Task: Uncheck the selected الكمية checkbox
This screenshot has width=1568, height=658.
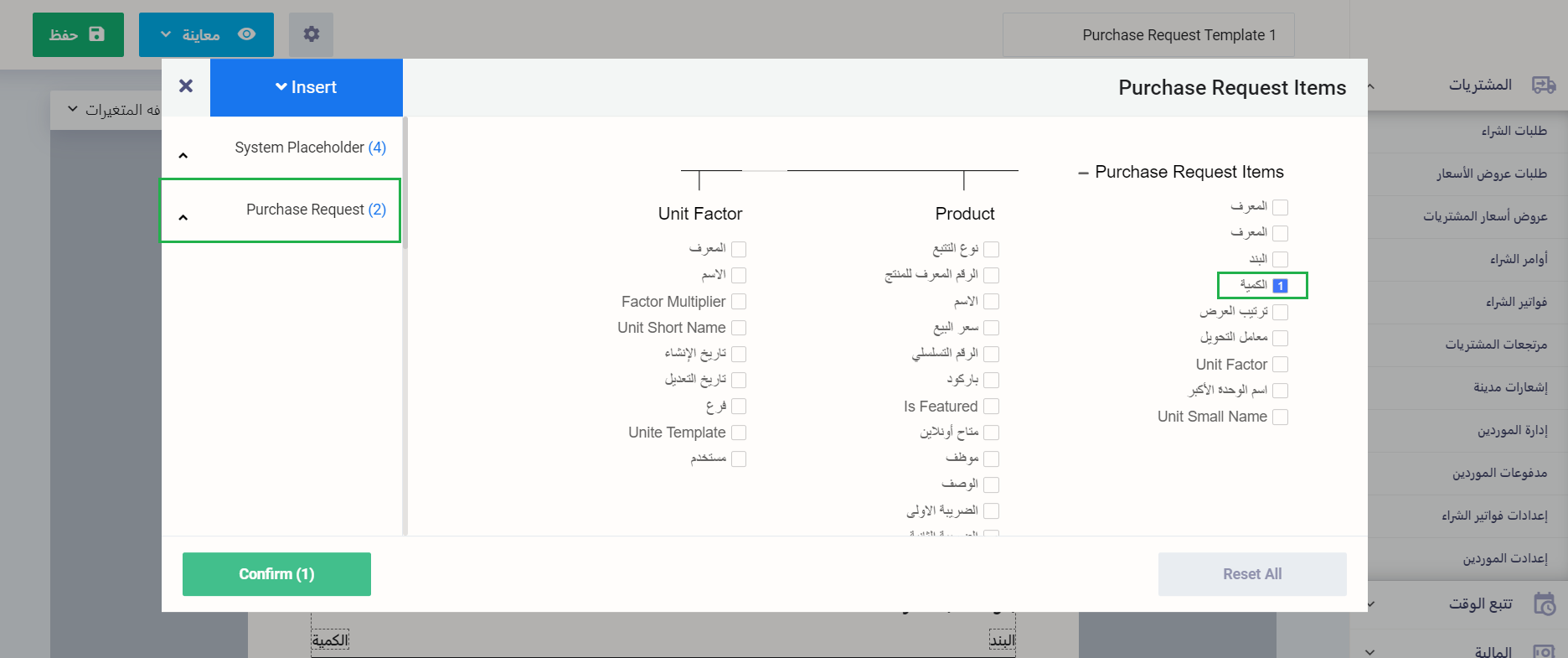Action: tap(1280, 286)
